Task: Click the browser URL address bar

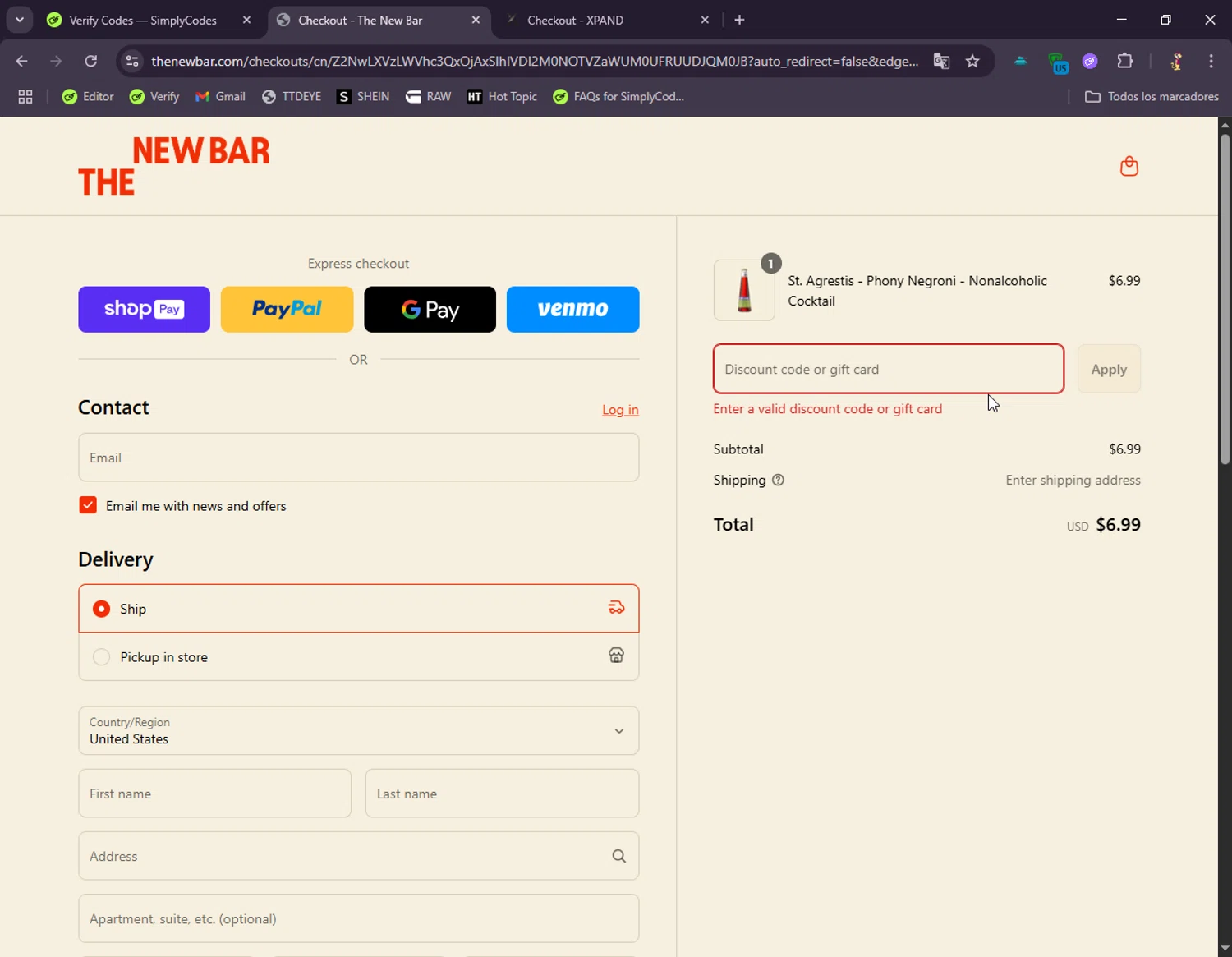Action: point(535,61)
